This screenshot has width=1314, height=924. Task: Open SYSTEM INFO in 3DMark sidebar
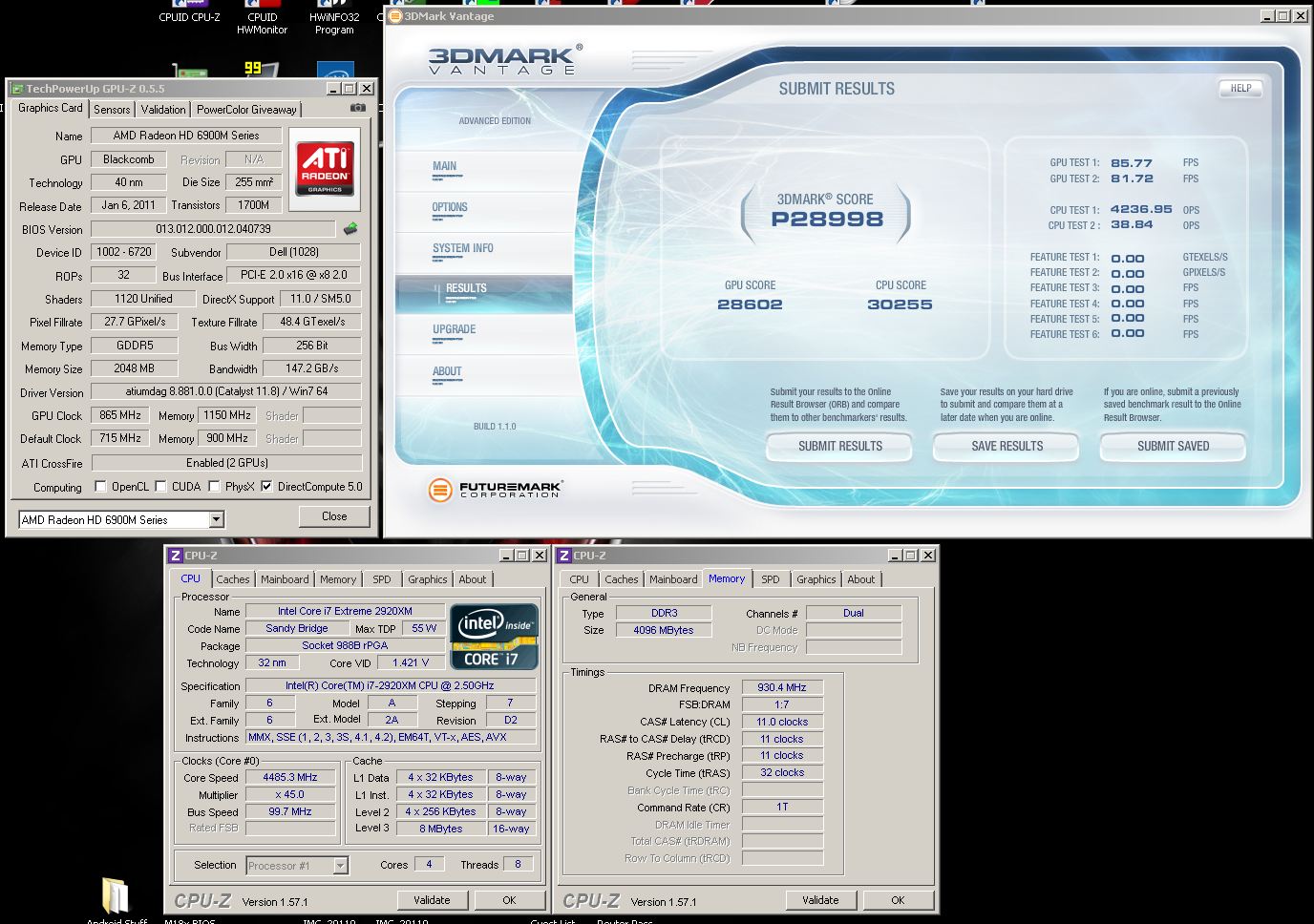(463, 248)
